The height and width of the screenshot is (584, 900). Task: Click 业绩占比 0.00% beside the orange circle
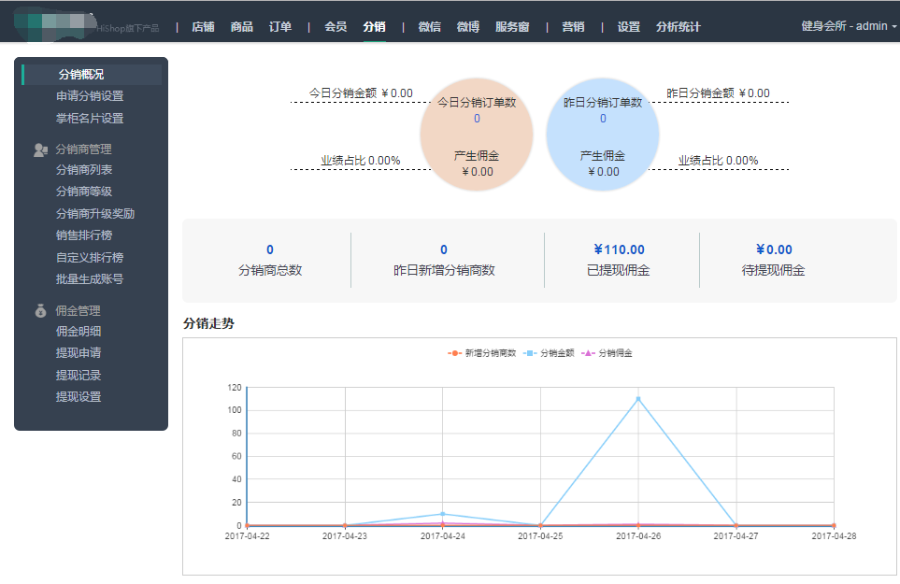[x=360, y=161]
